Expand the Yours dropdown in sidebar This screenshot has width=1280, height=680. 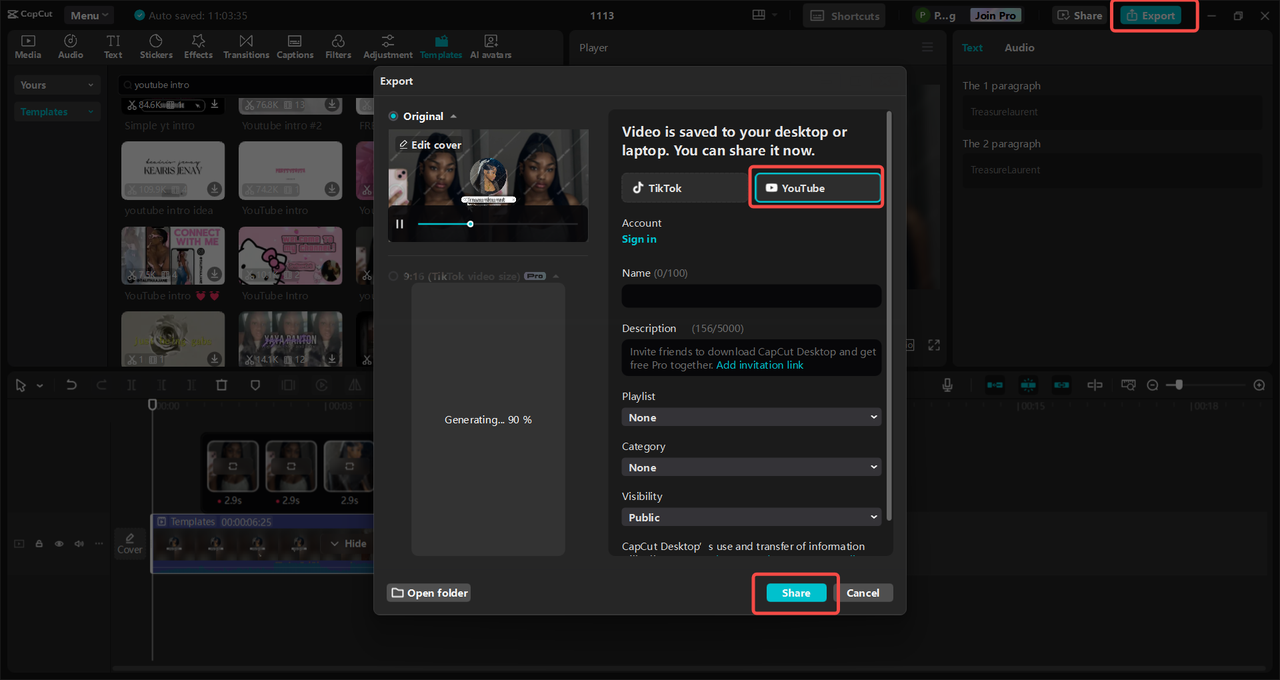57,85
